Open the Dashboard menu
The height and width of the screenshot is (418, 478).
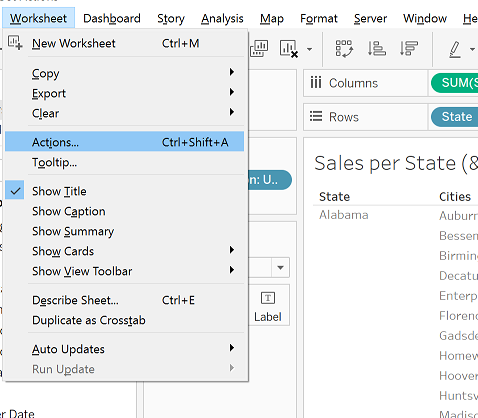[112, 18]
